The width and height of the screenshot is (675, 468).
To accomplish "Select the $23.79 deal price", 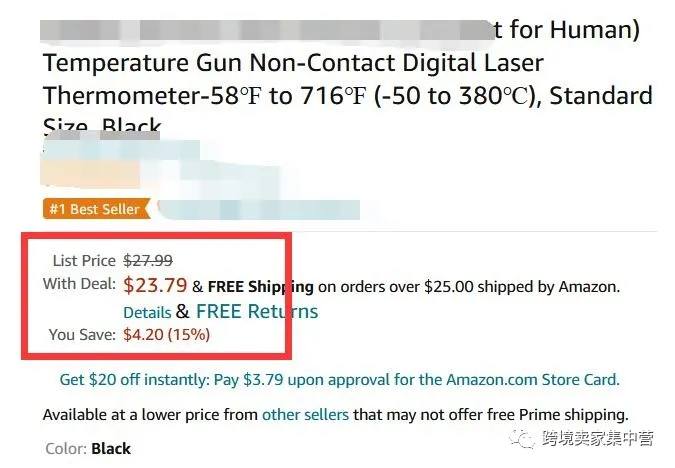I will point(155,285).
